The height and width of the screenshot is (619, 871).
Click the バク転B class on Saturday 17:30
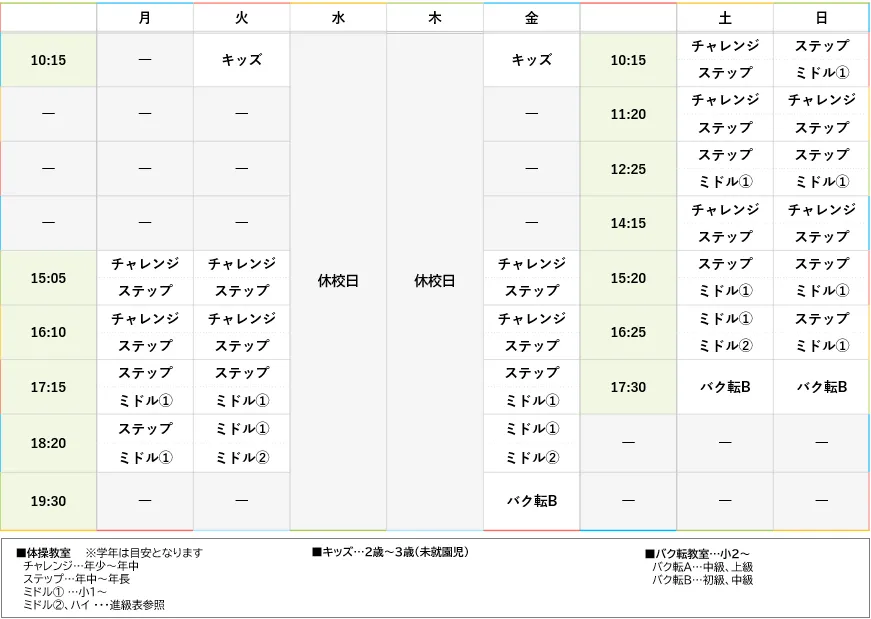coord(724,387)
